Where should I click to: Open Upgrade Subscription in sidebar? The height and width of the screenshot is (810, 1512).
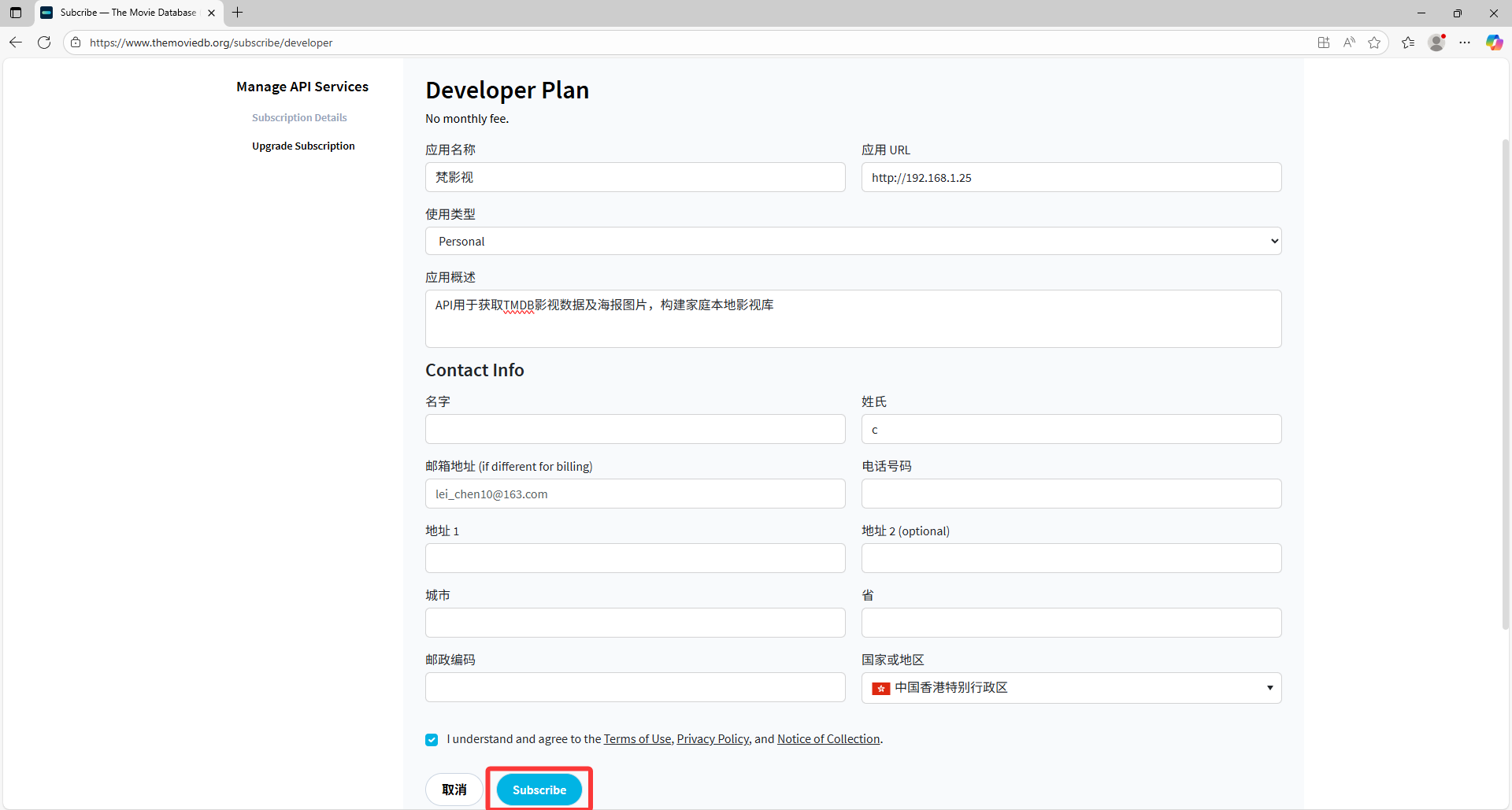303,146
